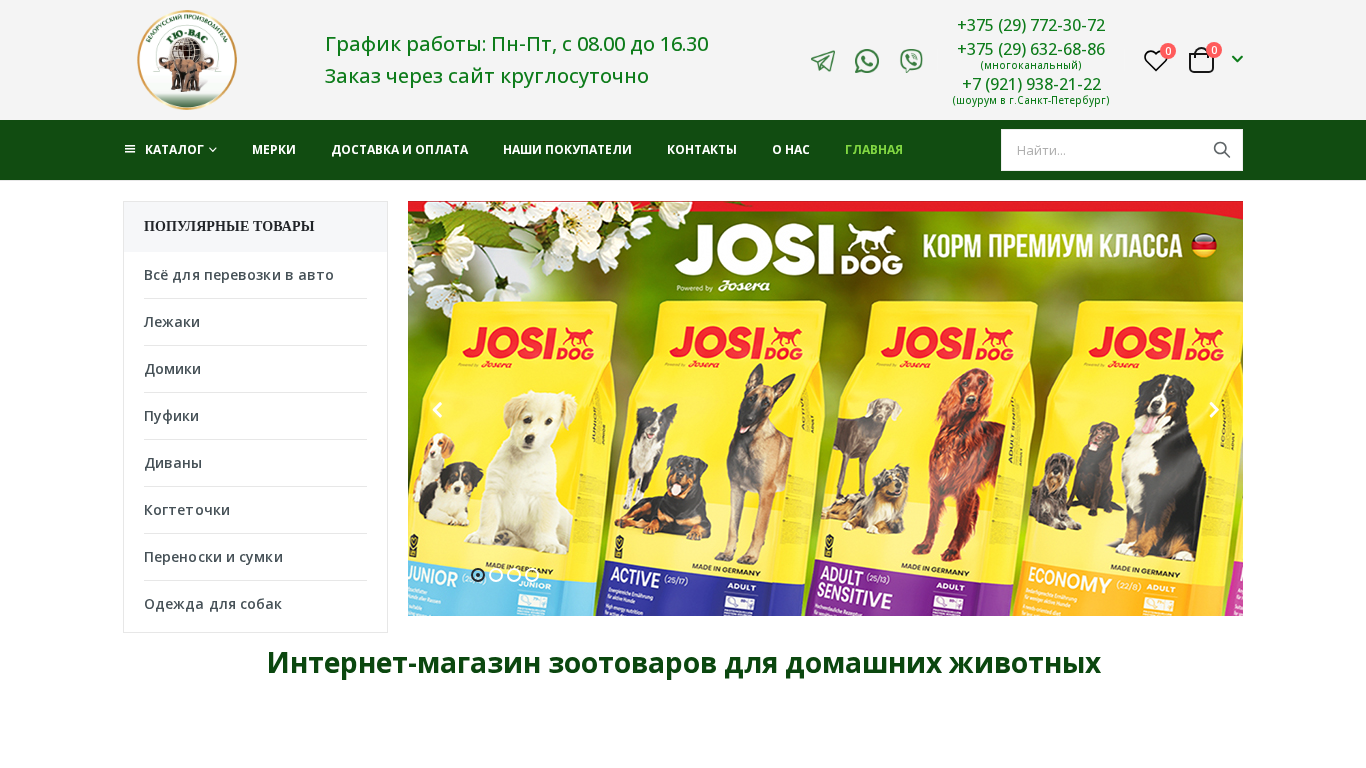Open the Лежаки category
1366x768 pixels.
172,322
